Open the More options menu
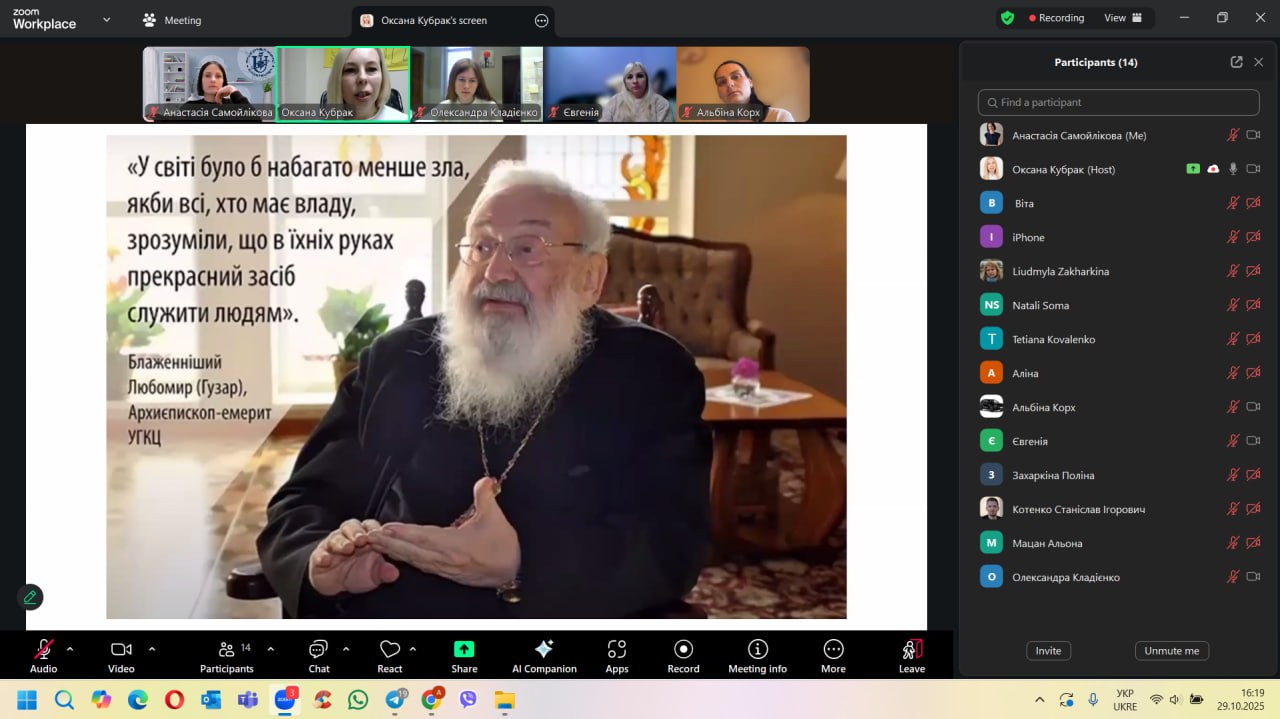The height and width of the screenshot is (719, 1280). 833,655
